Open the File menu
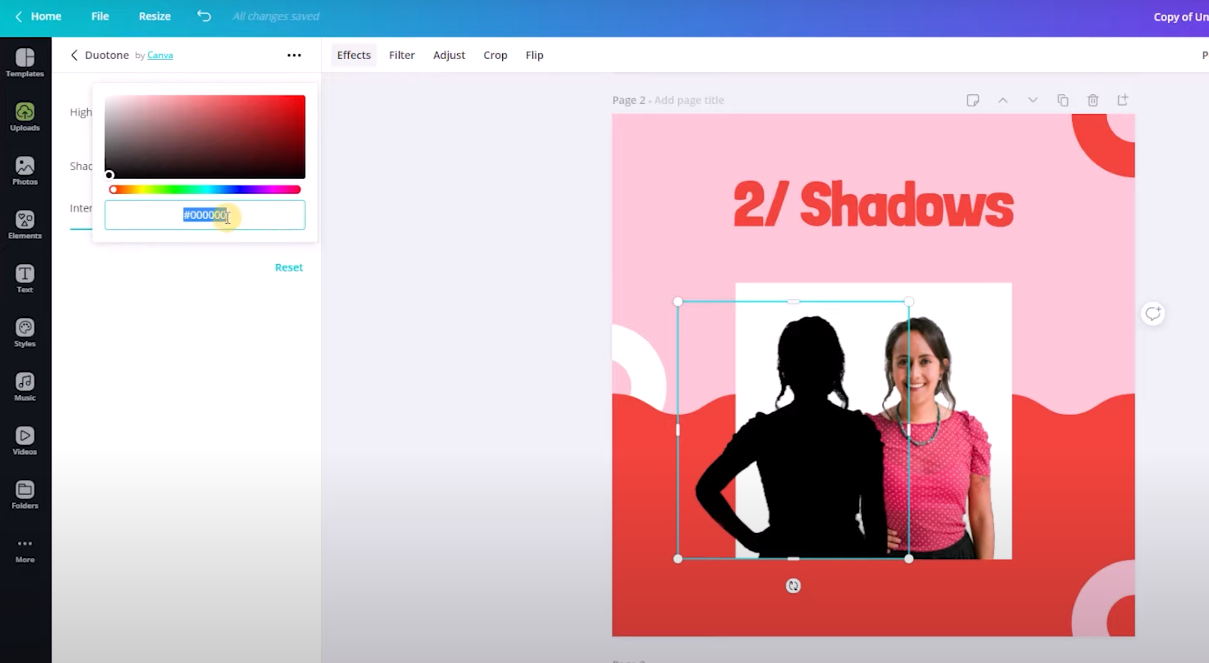Screen dimensions: 1209x663 100,16
